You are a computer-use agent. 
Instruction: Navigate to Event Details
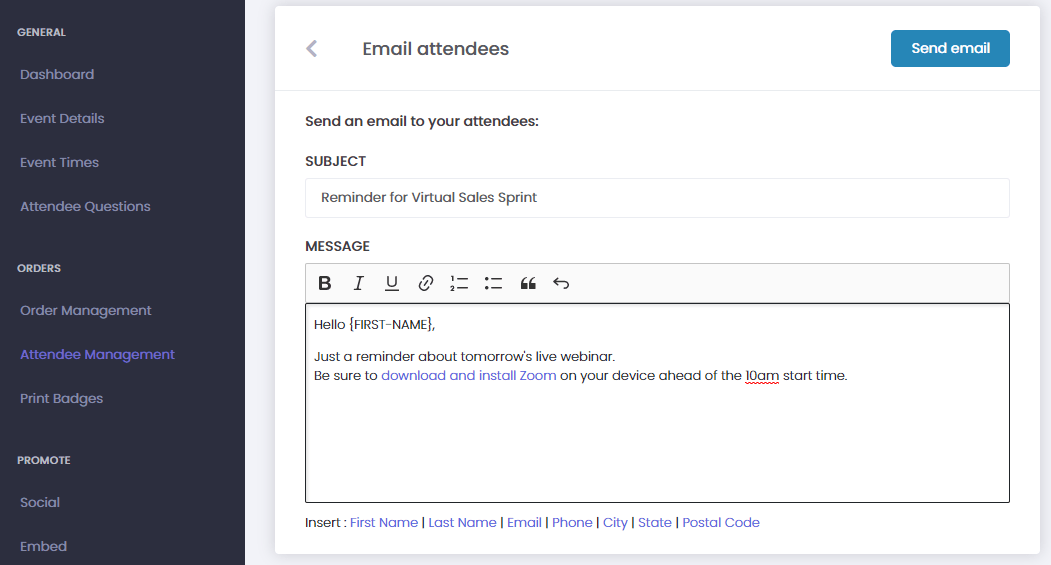[x=62, y=118]
